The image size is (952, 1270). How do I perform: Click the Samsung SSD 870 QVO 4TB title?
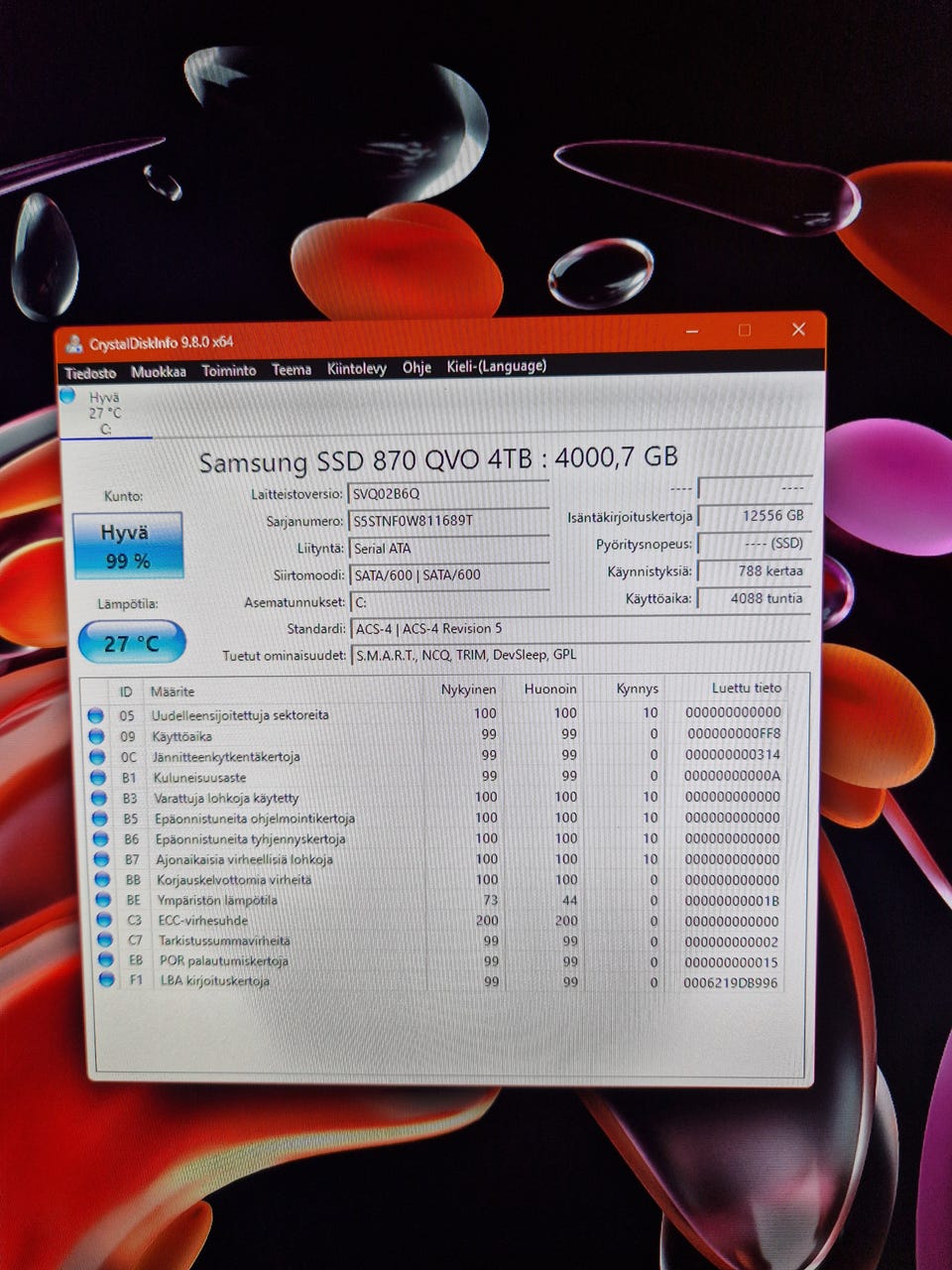438,459
